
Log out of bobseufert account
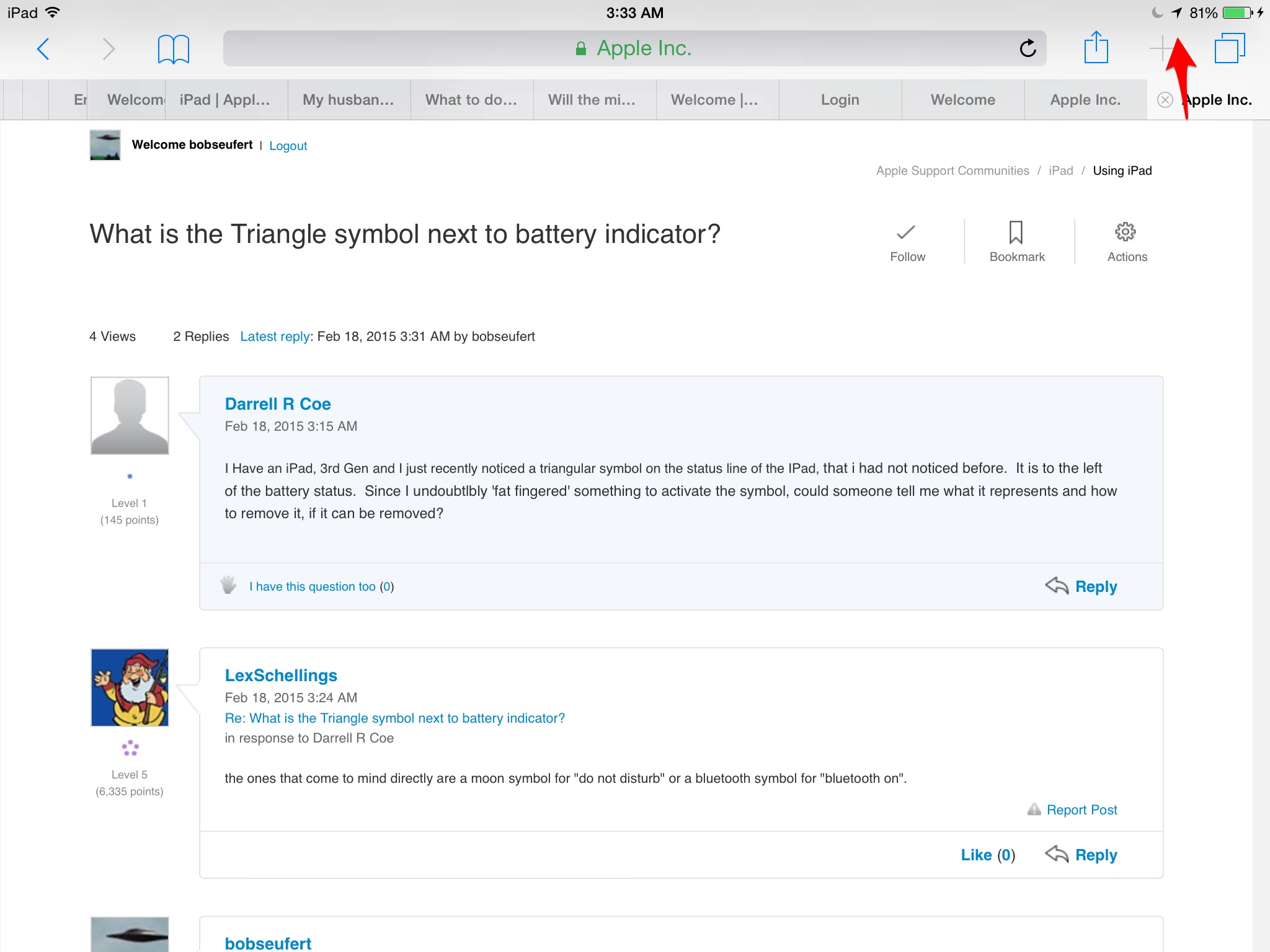(288, 145)
